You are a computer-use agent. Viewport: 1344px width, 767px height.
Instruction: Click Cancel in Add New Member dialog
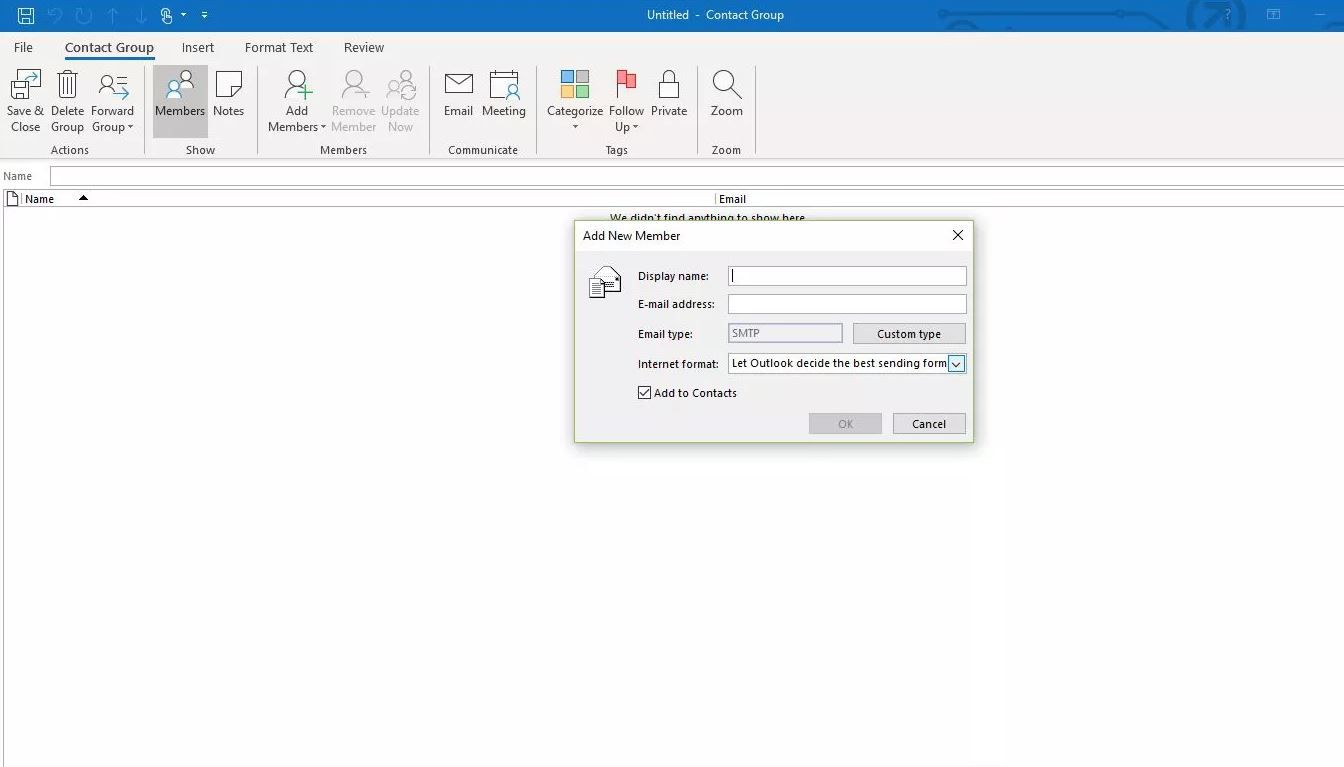point(929,424)
